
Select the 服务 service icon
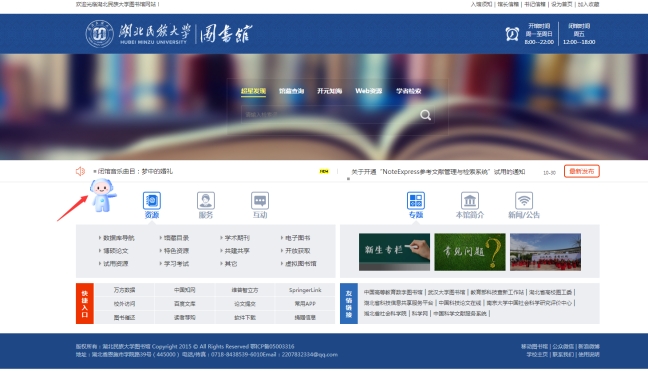206,201
